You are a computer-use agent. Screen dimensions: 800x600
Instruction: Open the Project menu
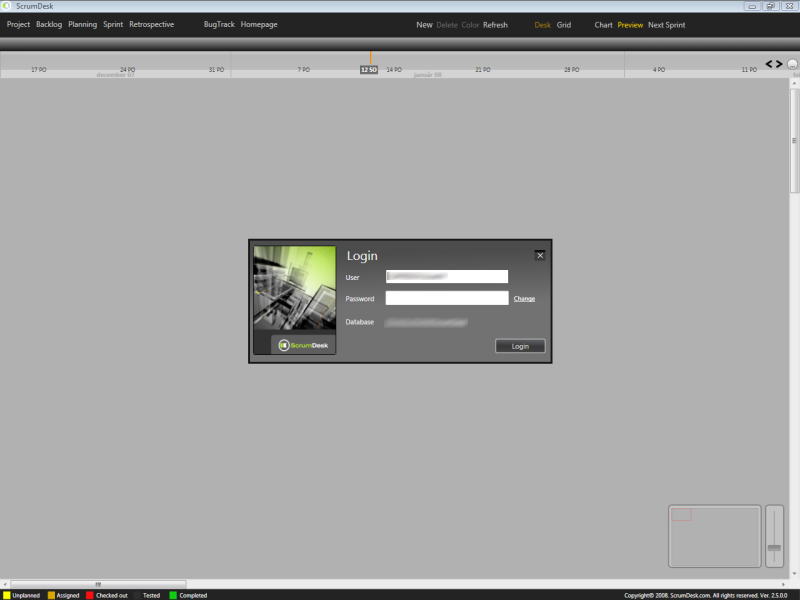pos(18,24)
